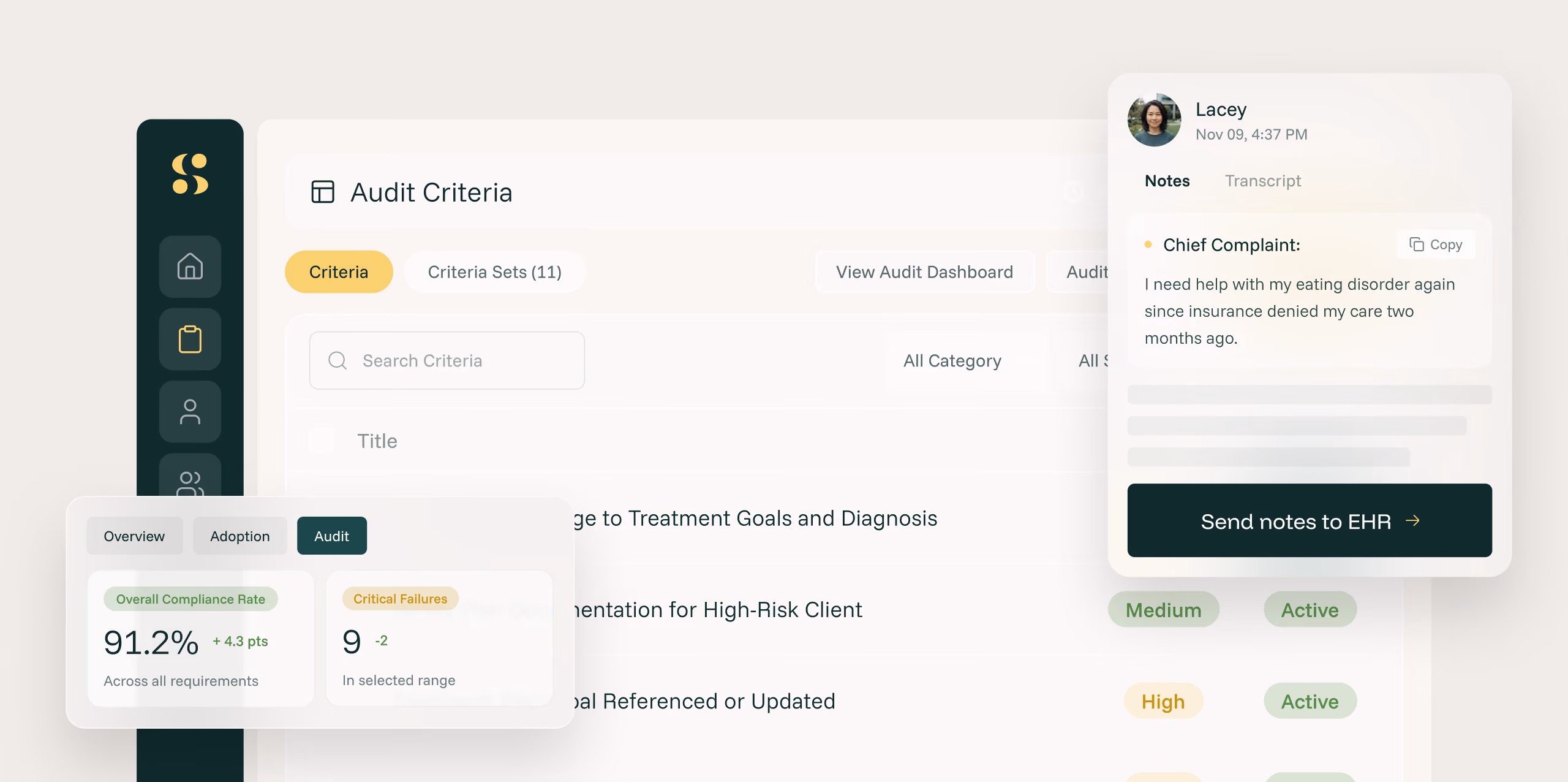The width and height of the screenshot is (1568, 782).
Task: Copy the Chief Complaint text
Action: pos(1436,245)
